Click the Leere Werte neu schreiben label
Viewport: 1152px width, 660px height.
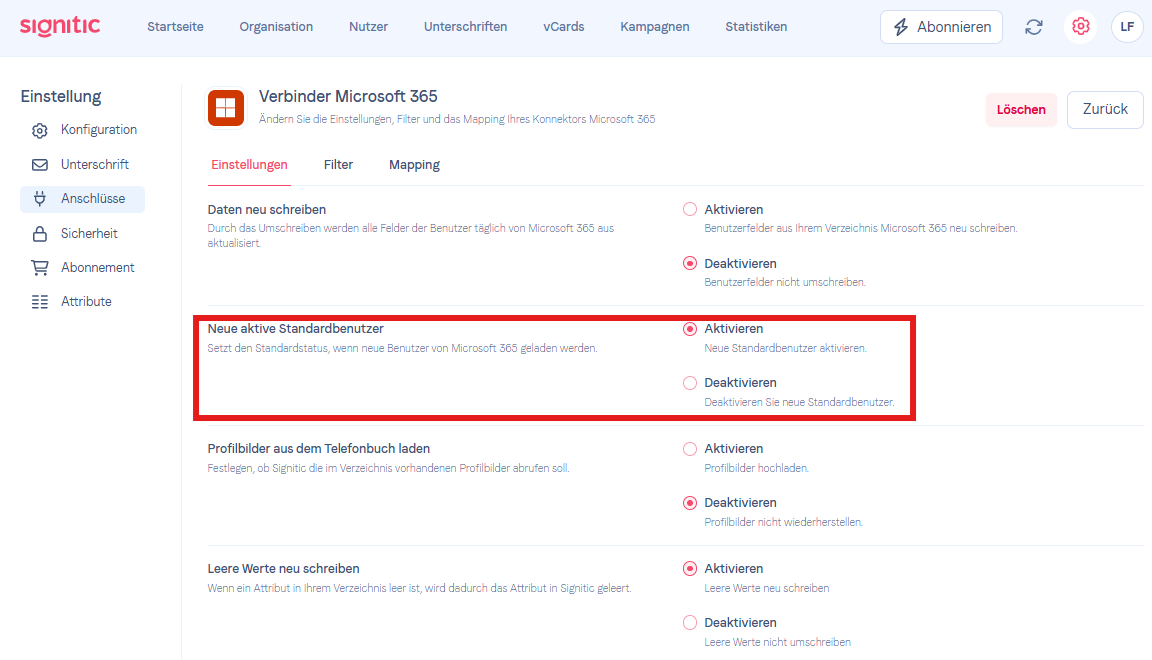coord(284,568)
